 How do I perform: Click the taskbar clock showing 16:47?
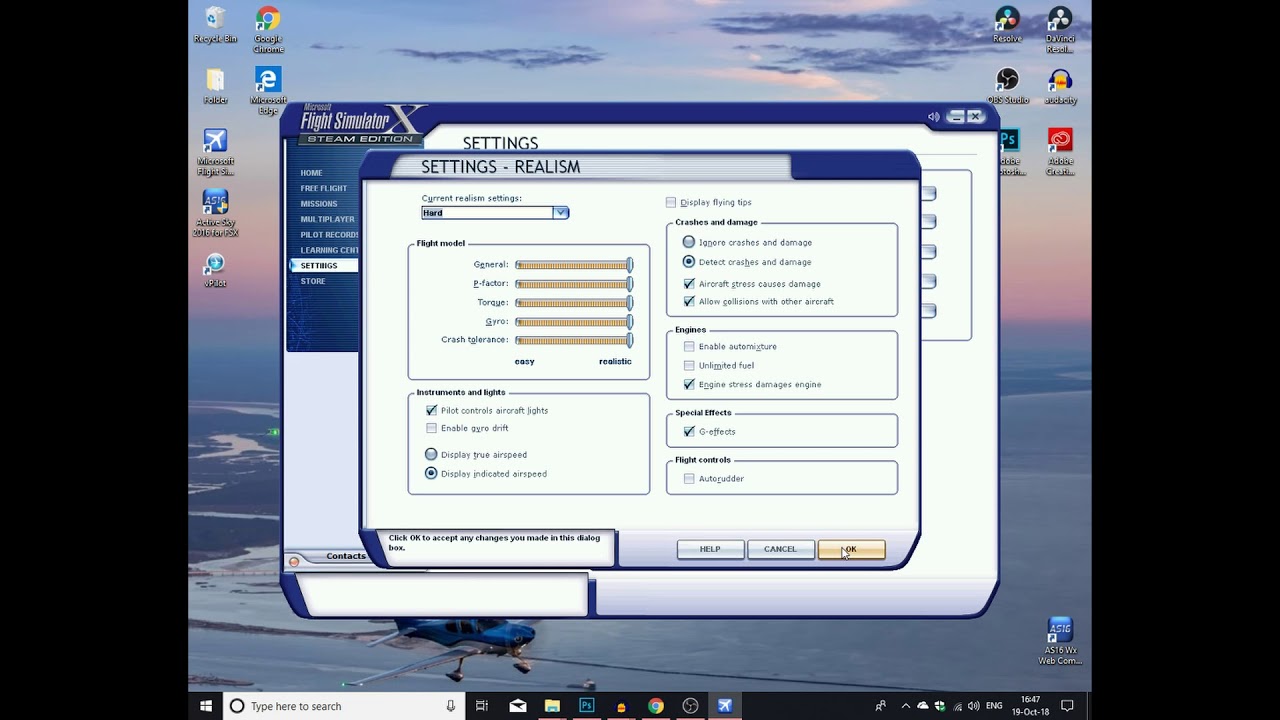1030,706
